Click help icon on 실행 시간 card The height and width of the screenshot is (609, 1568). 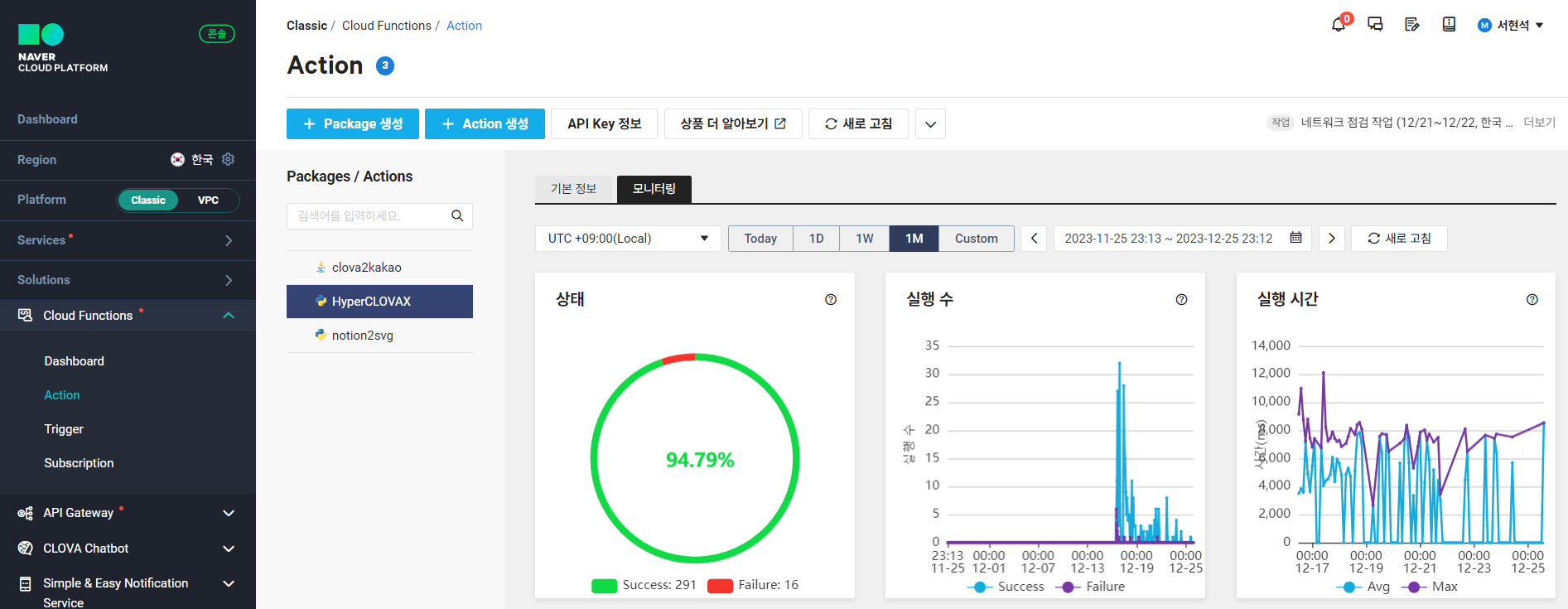tap(1532, 300)
